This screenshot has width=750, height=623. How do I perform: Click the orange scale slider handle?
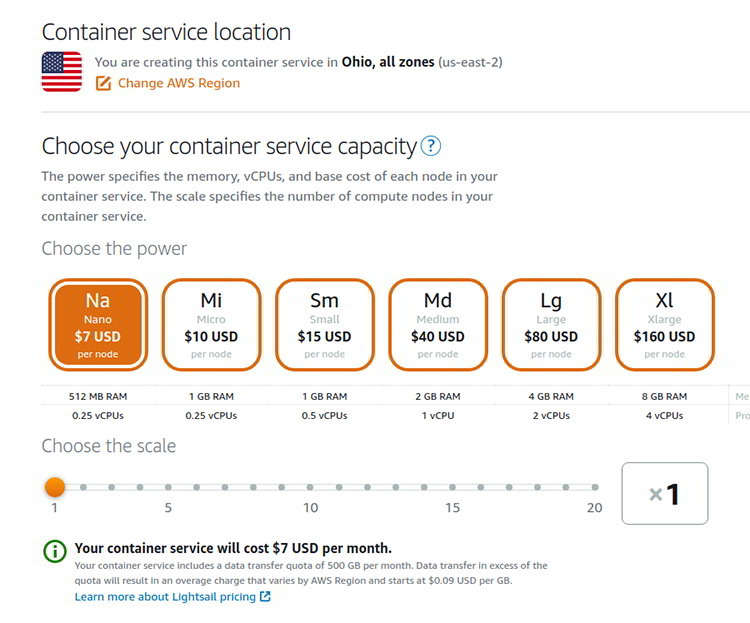click(55, 487)
